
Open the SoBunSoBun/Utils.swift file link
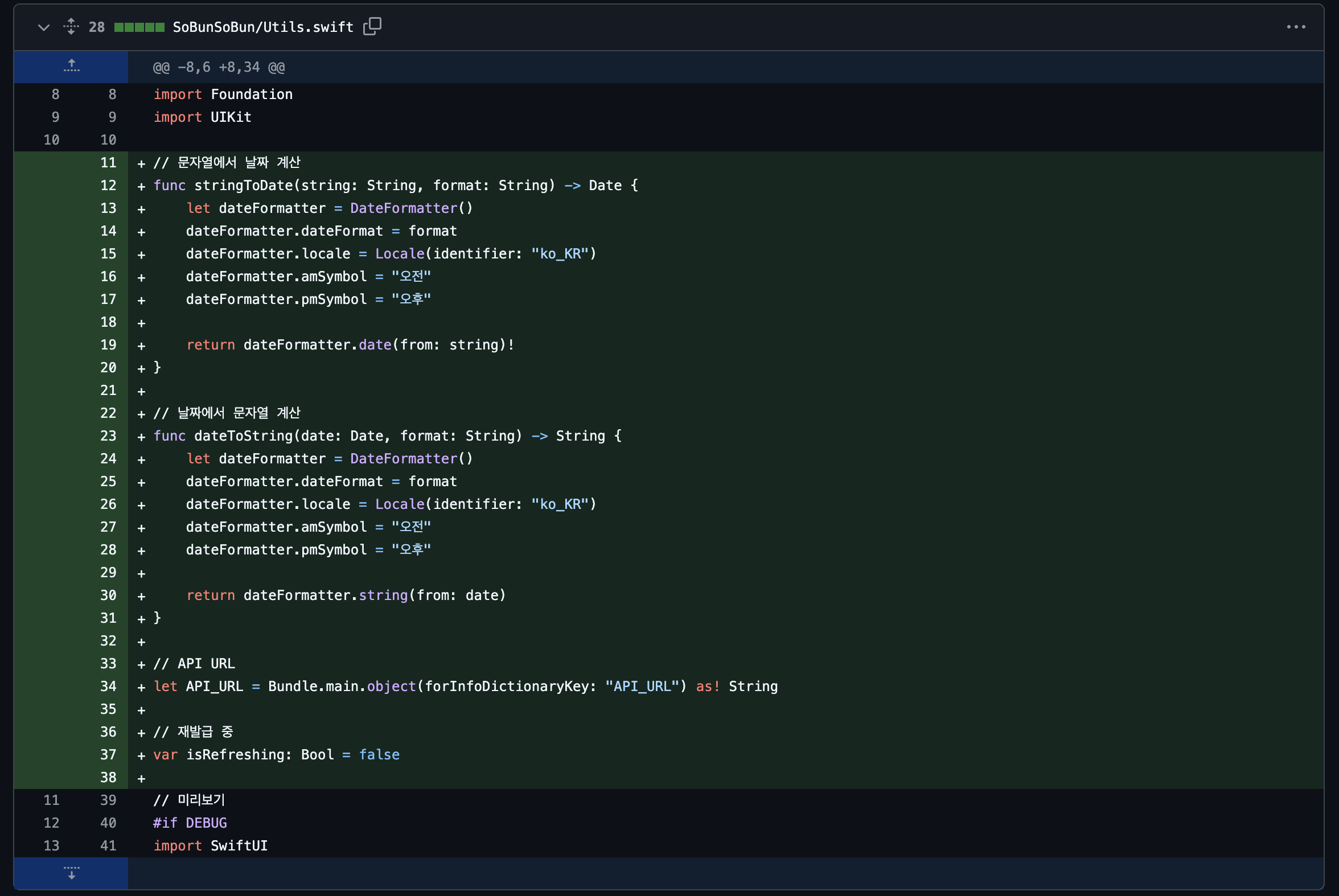[x=263, y=27]
